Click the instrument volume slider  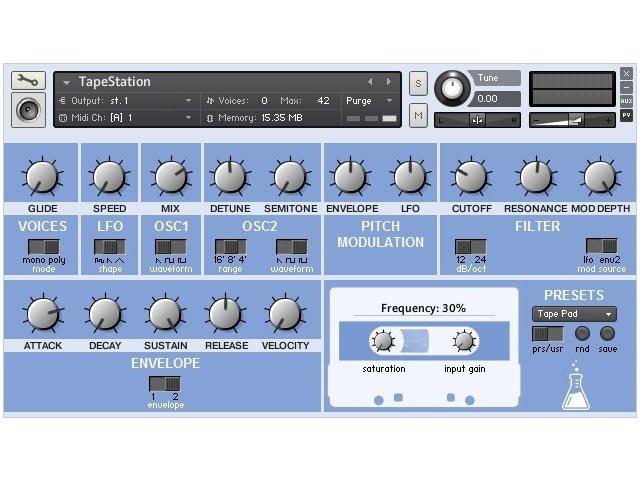[573, 120]
